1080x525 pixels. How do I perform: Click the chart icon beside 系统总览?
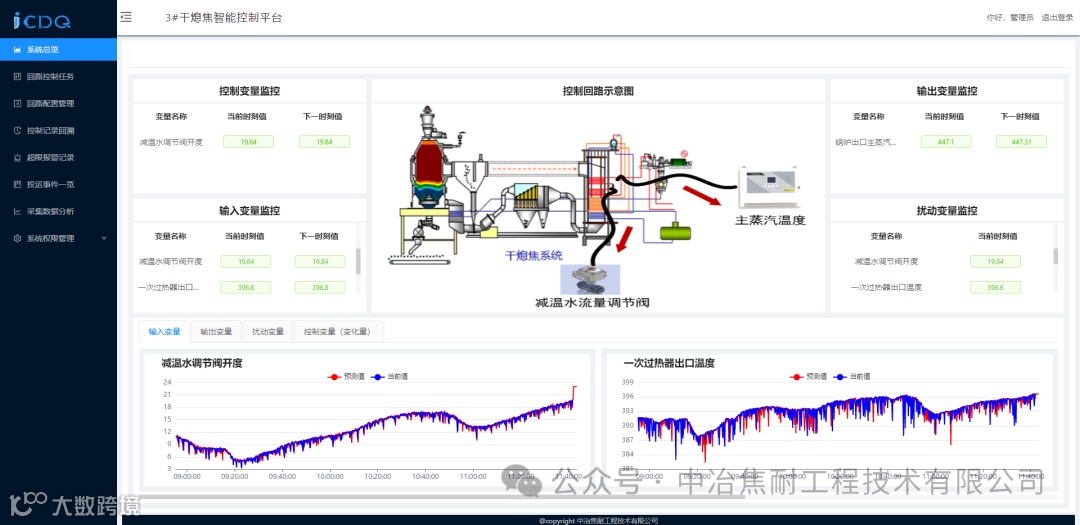17,50
